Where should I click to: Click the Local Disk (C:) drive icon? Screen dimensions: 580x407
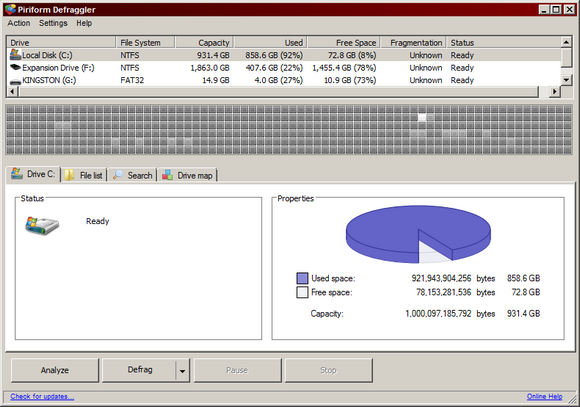[x=15, y=54]
